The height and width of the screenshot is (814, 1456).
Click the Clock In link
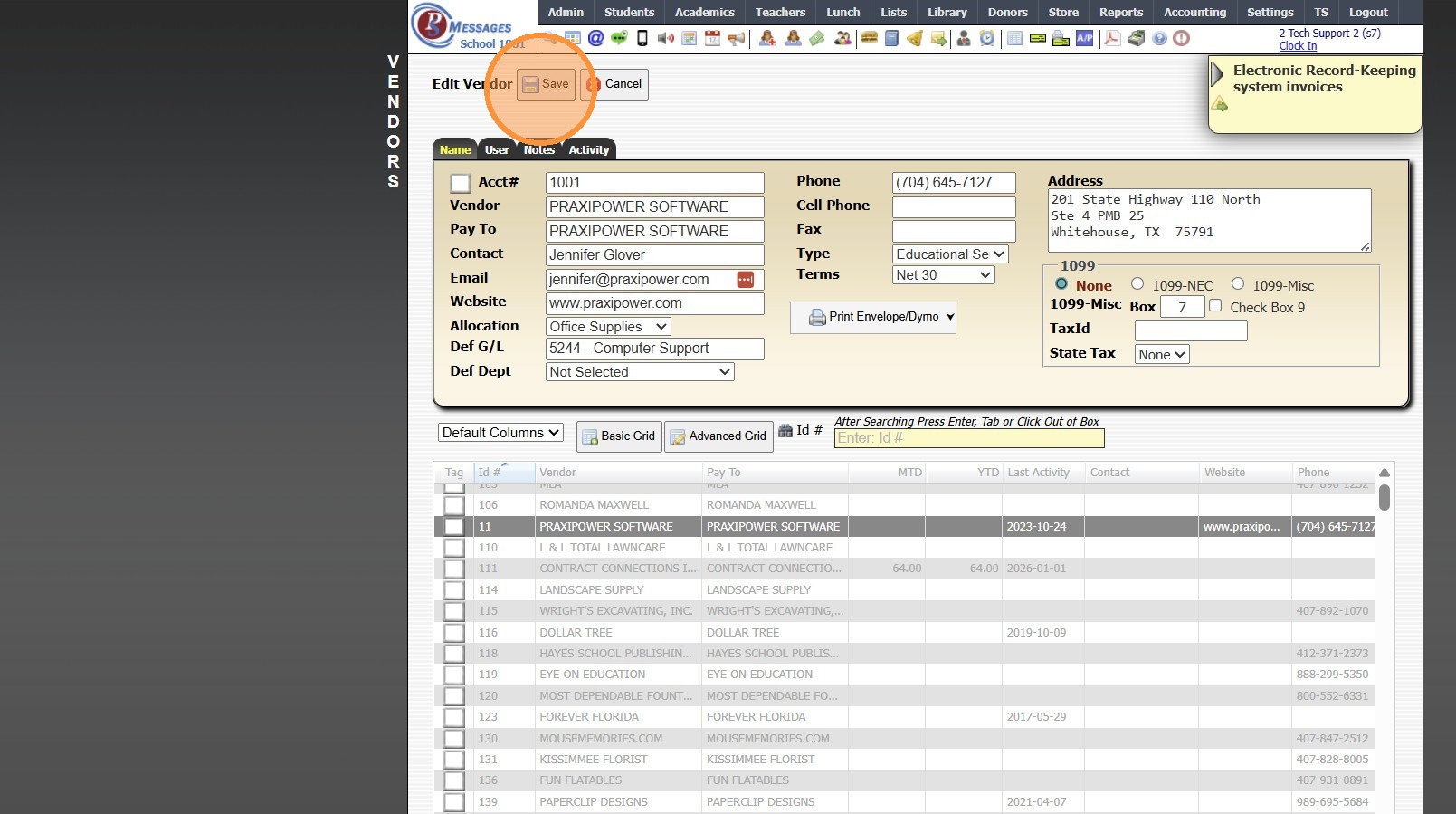pyautogui.click(x=1298, y=46)
